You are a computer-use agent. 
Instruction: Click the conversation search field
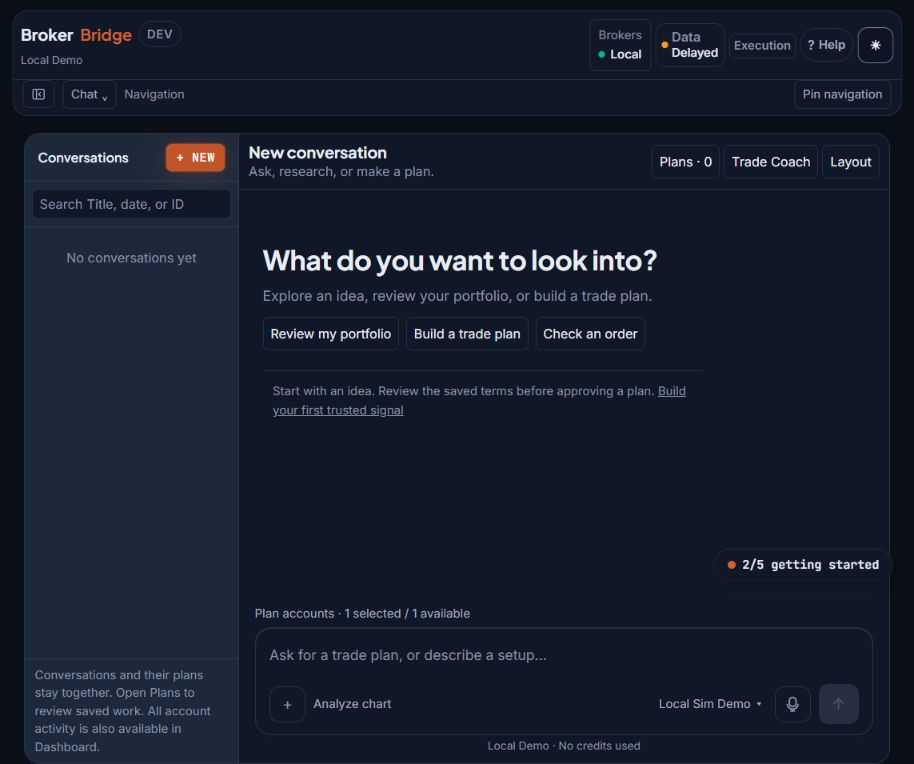[x=131, y=204]
